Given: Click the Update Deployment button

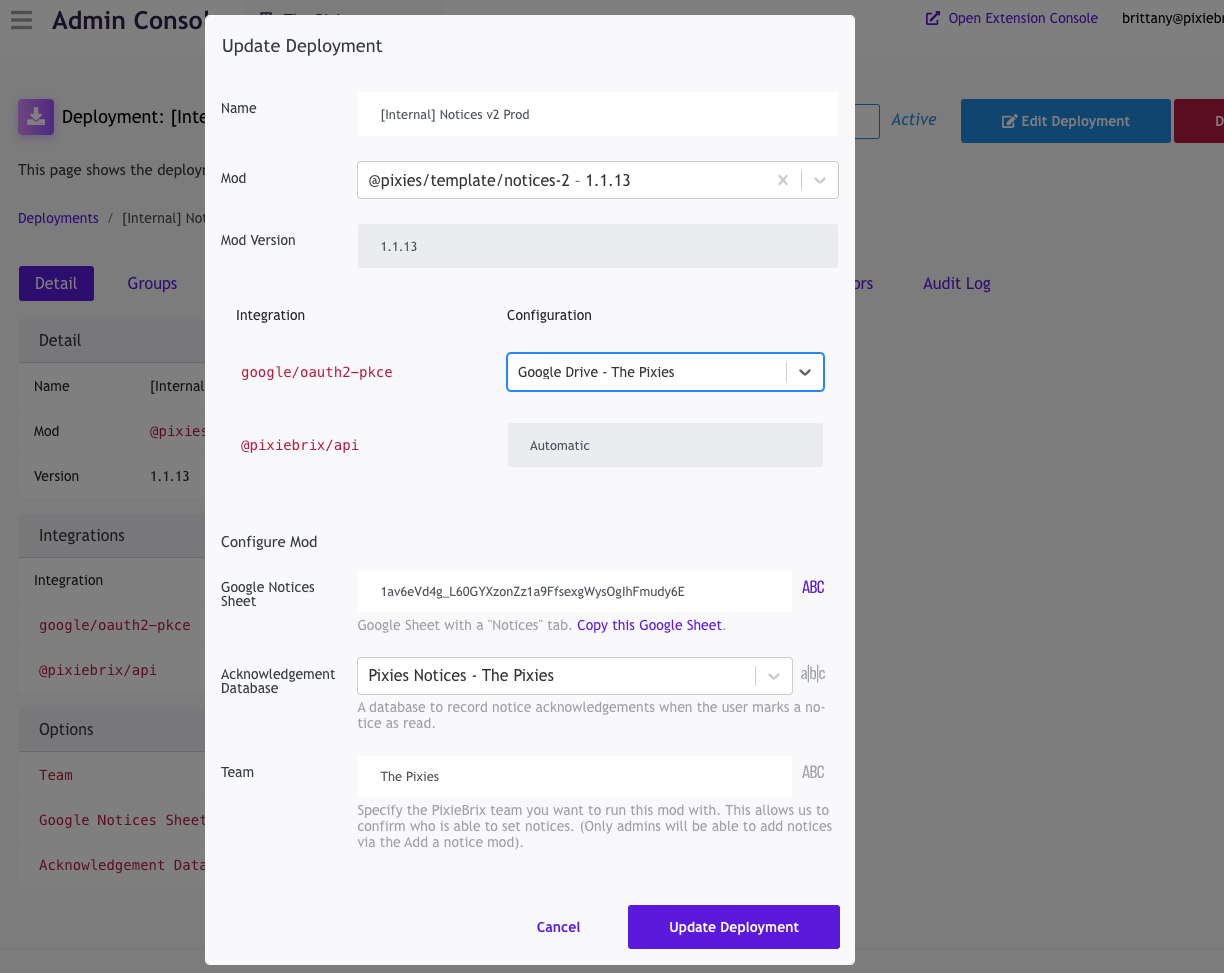Looking at the screenshot, I should (734, 927).
